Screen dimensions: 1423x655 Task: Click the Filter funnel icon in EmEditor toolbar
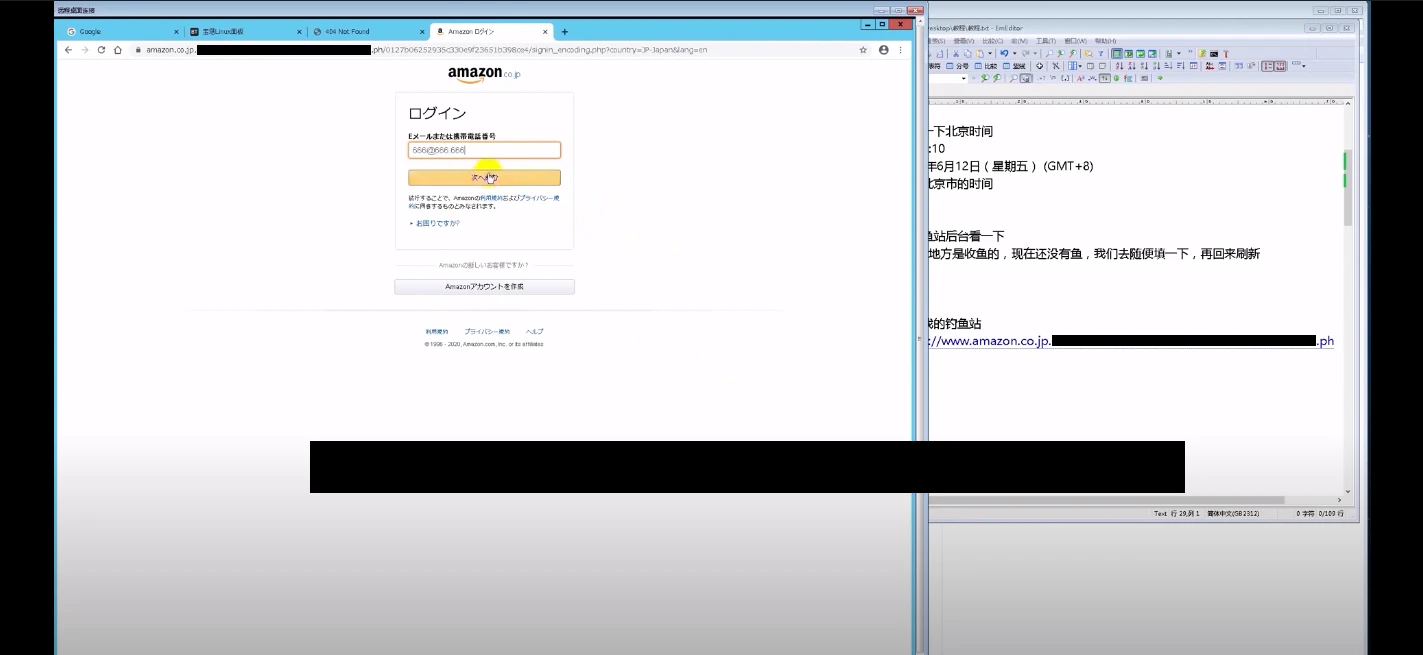[1101, 54]
